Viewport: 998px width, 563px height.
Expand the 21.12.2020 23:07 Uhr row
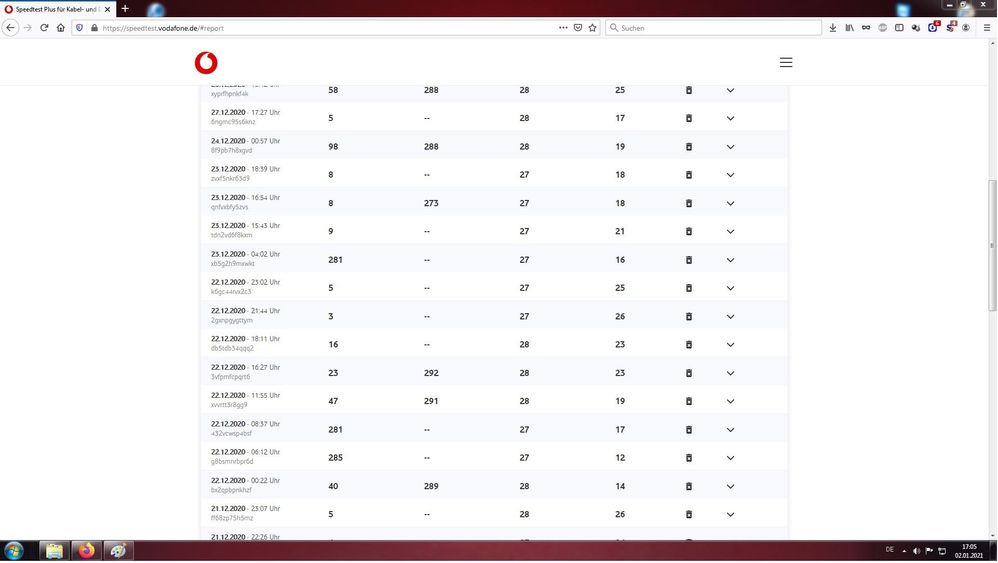(x=730, y=515)
